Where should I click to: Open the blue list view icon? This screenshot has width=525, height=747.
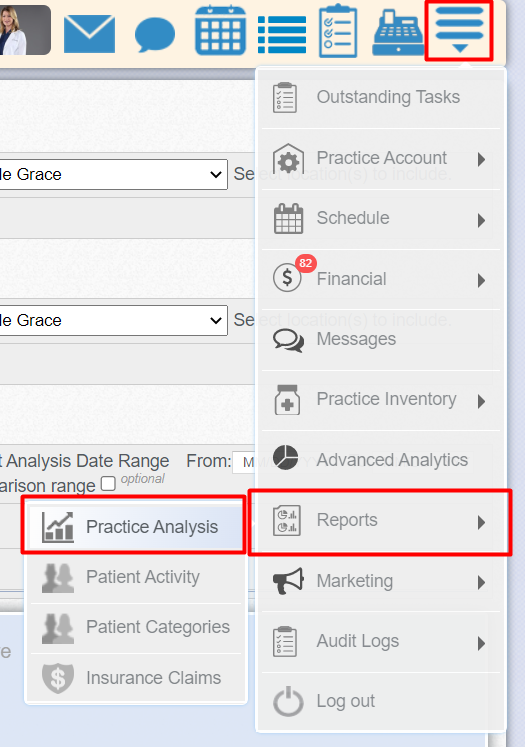click(282, 35)
